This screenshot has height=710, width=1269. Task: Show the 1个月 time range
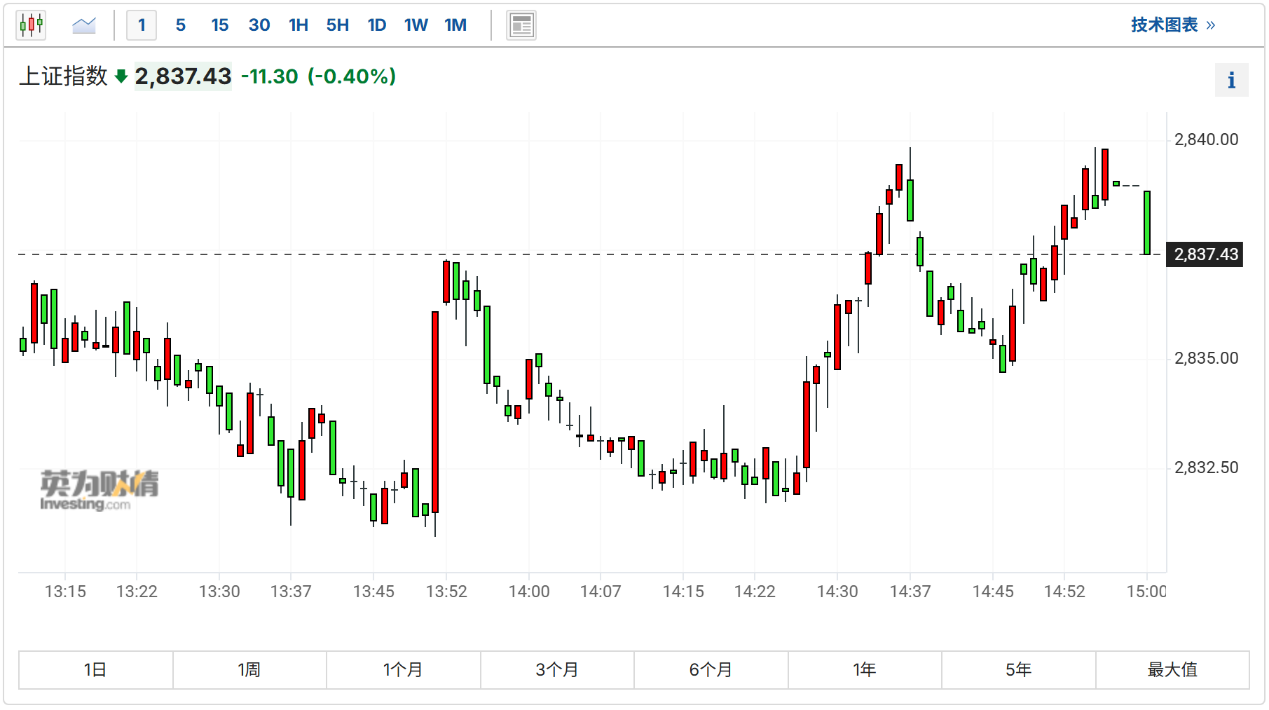[403, 670]
